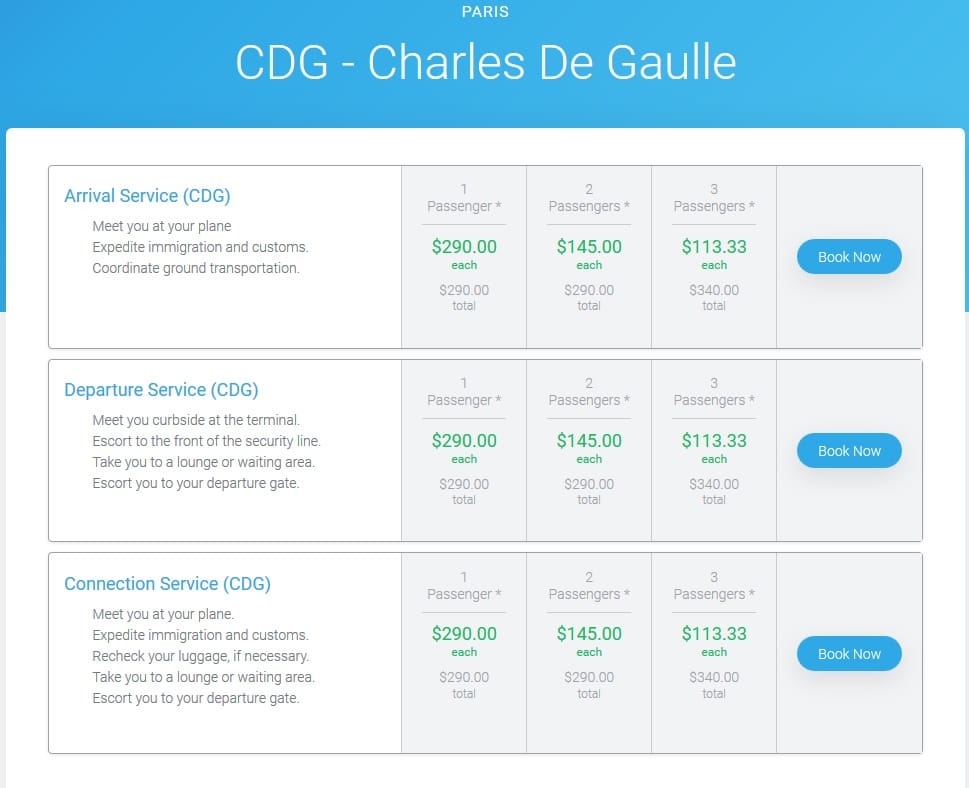Click Book Now for Departure Service
The width and height of the screenshot is (969, 788).
848,451
